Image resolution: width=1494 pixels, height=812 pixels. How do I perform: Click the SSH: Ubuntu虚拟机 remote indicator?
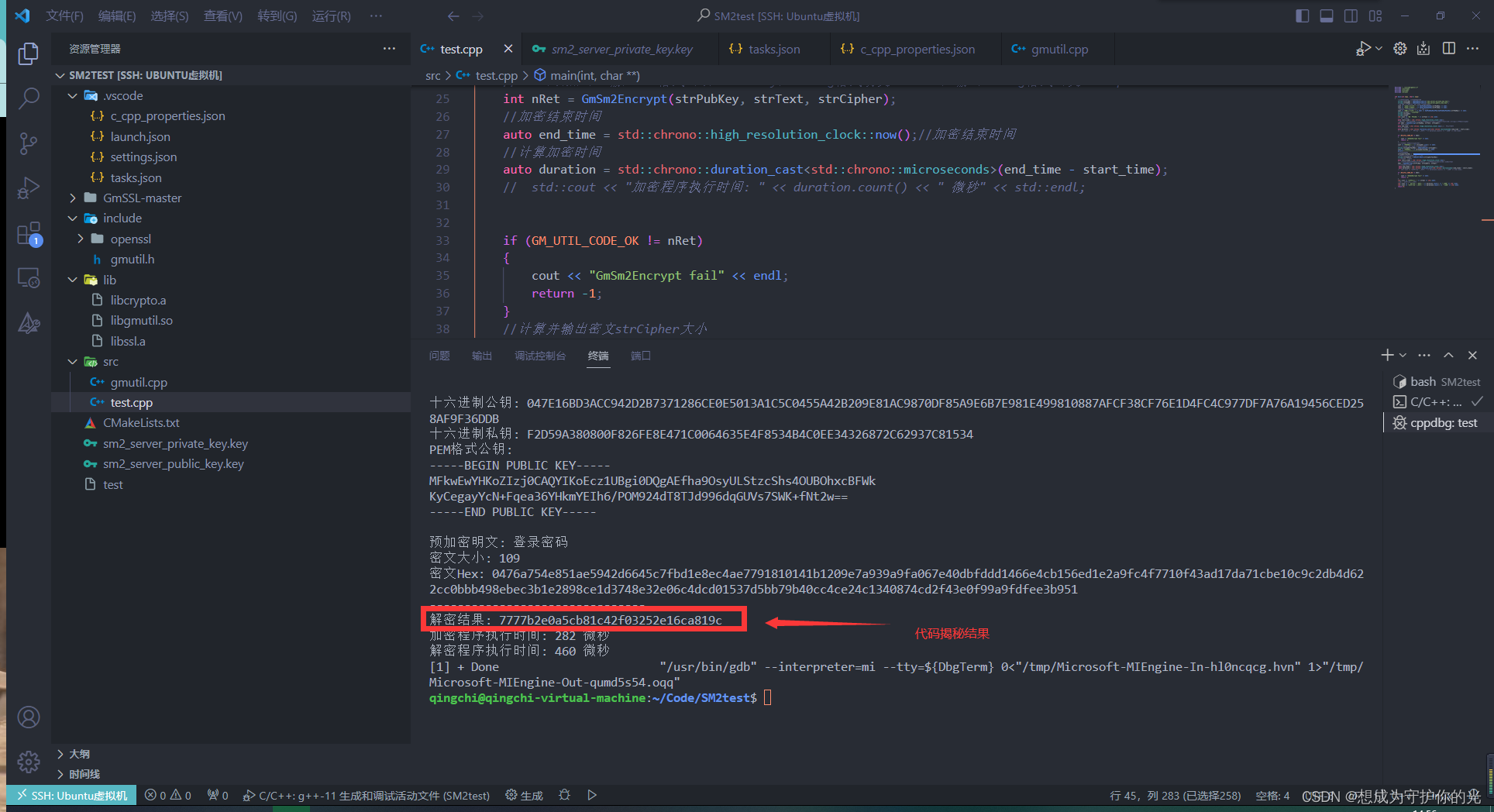click(72, 796)
